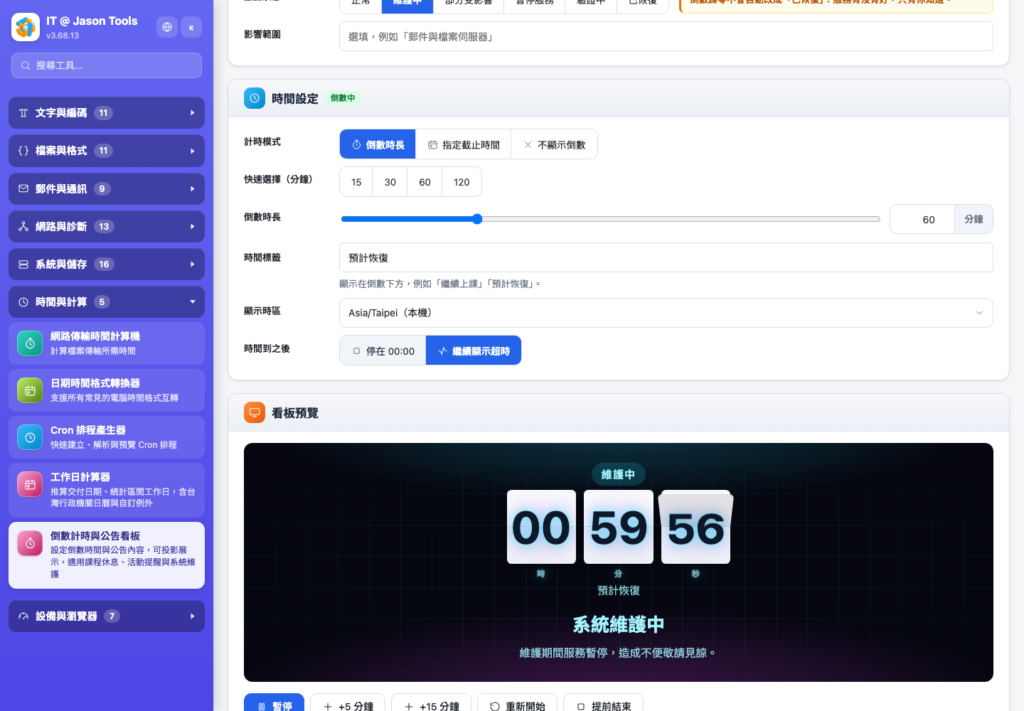Expand the 系統與儲存 category
Image resolution: width=1024 pixels, height=711 pixels.
106,264
